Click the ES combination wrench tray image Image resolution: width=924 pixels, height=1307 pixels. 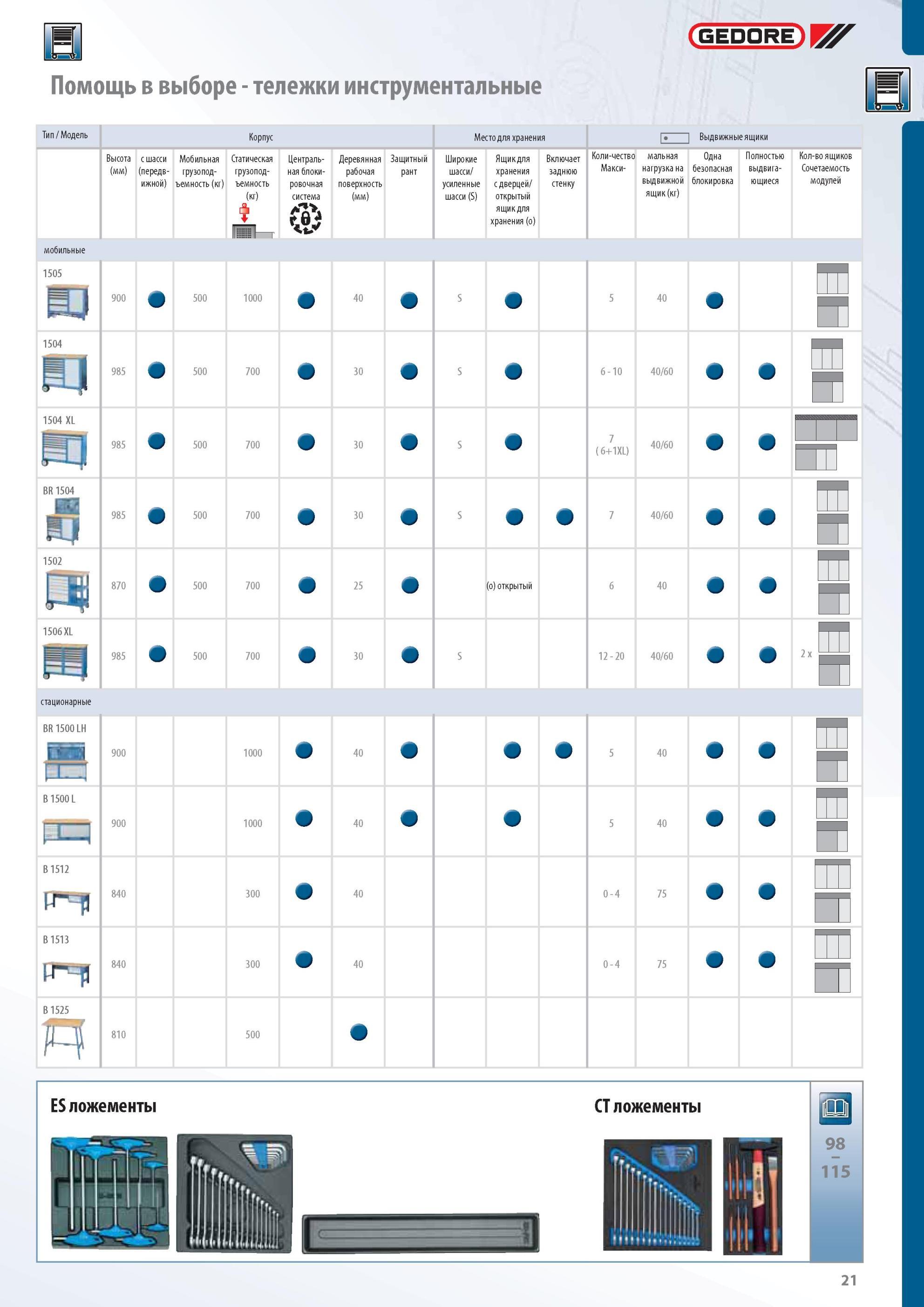(235, 1192)
